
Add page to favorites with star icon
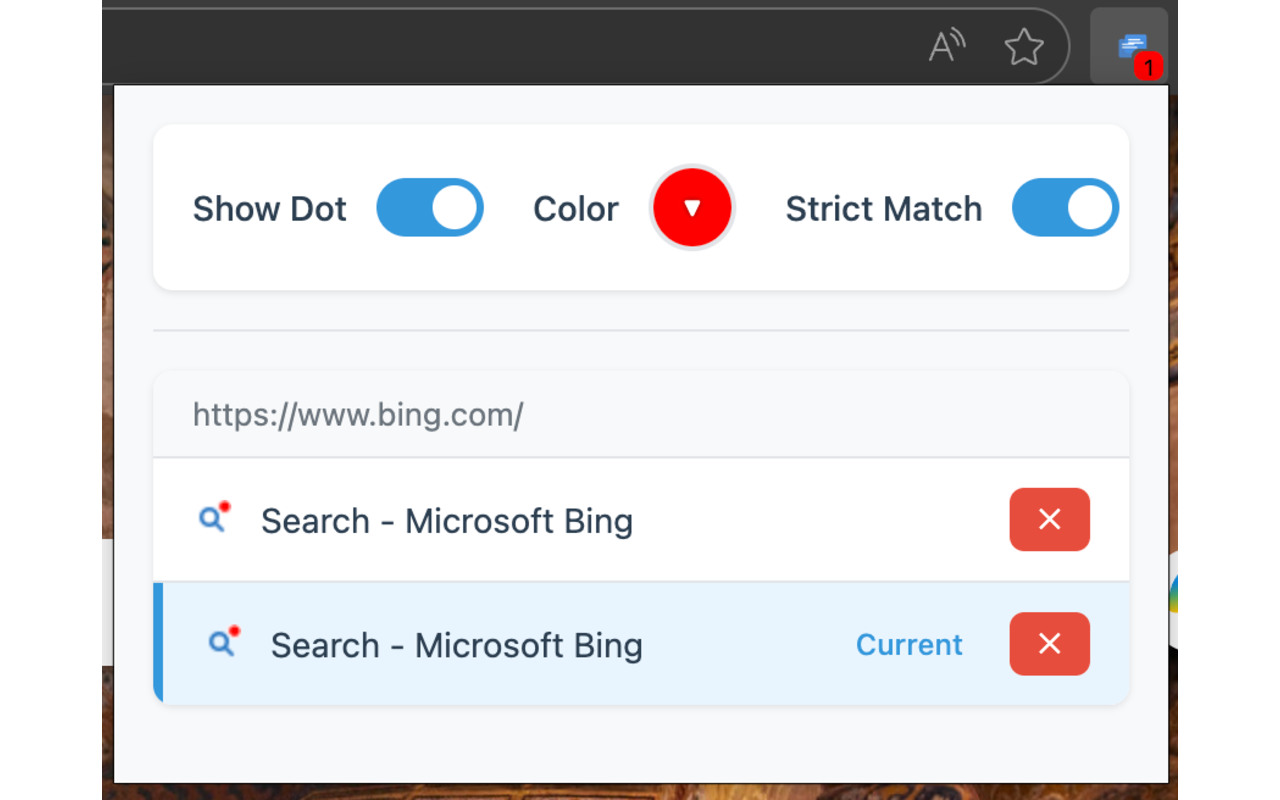point(1023,46)
